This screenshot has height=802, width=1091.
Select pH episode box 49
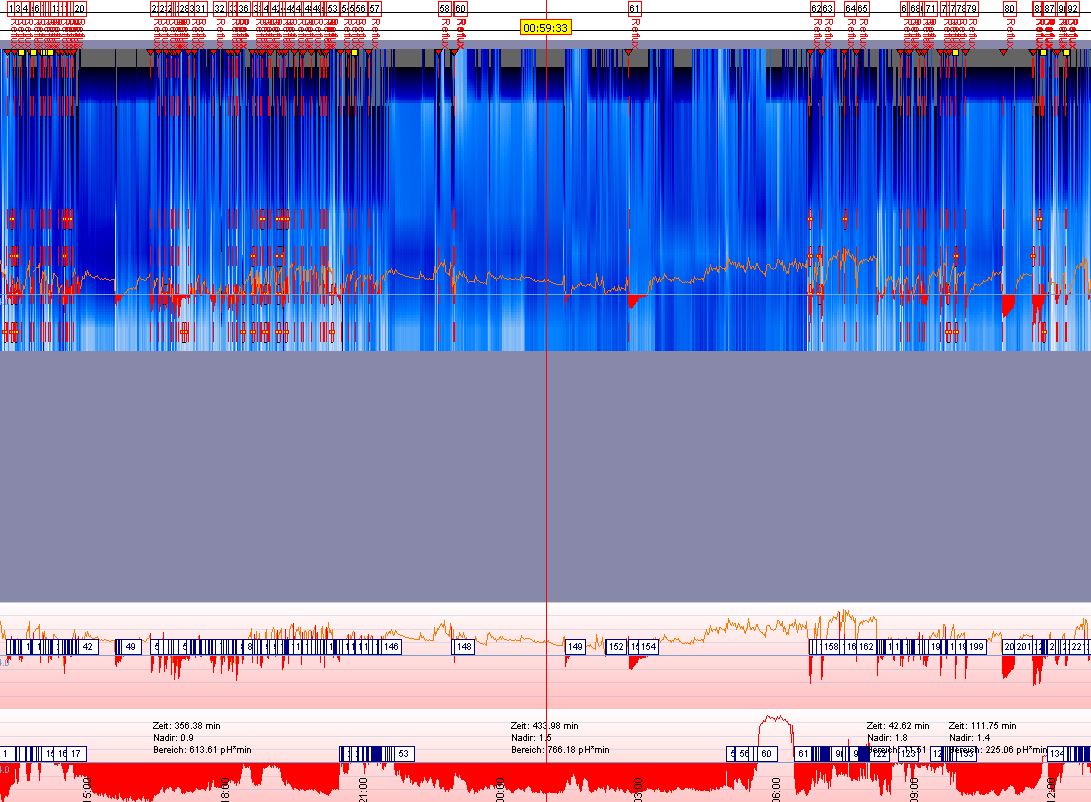pos(130,647)
